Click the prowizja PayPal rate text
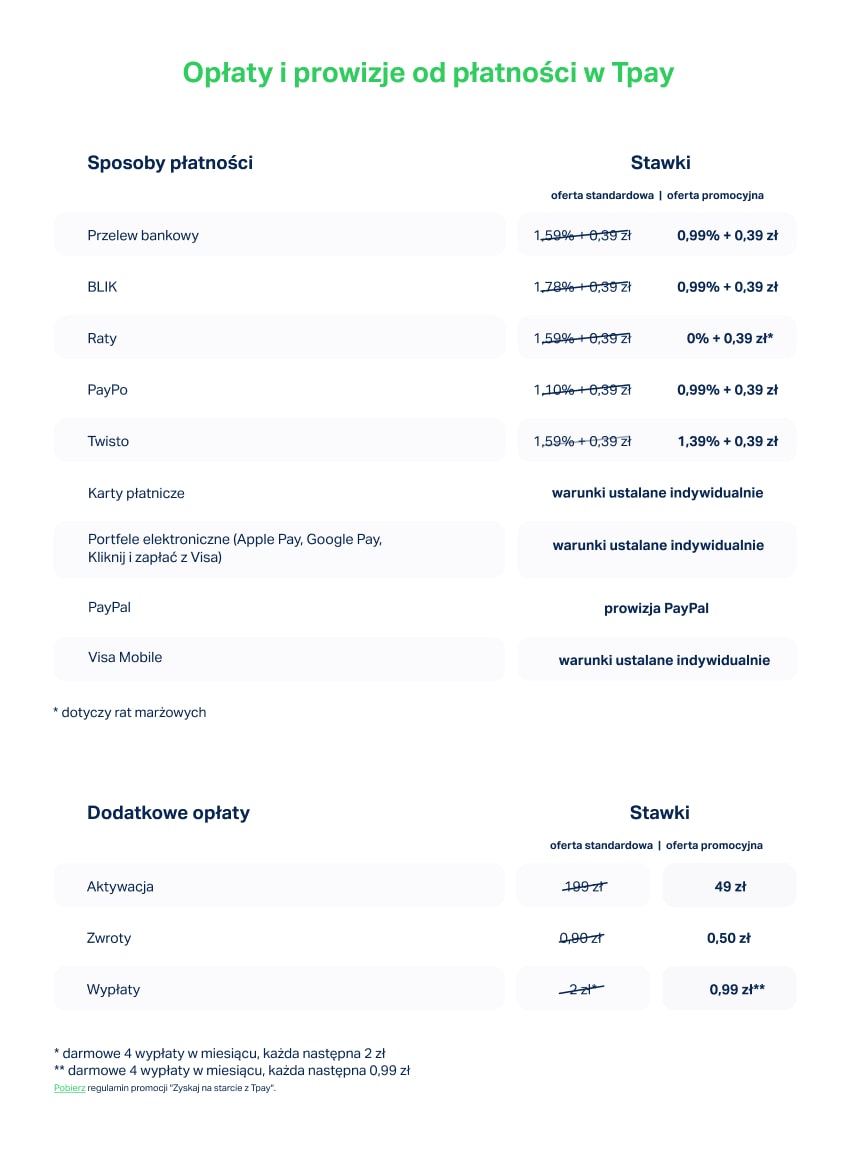The width and height of the screenshot is (865, 1158). click(x=656, y=608)
